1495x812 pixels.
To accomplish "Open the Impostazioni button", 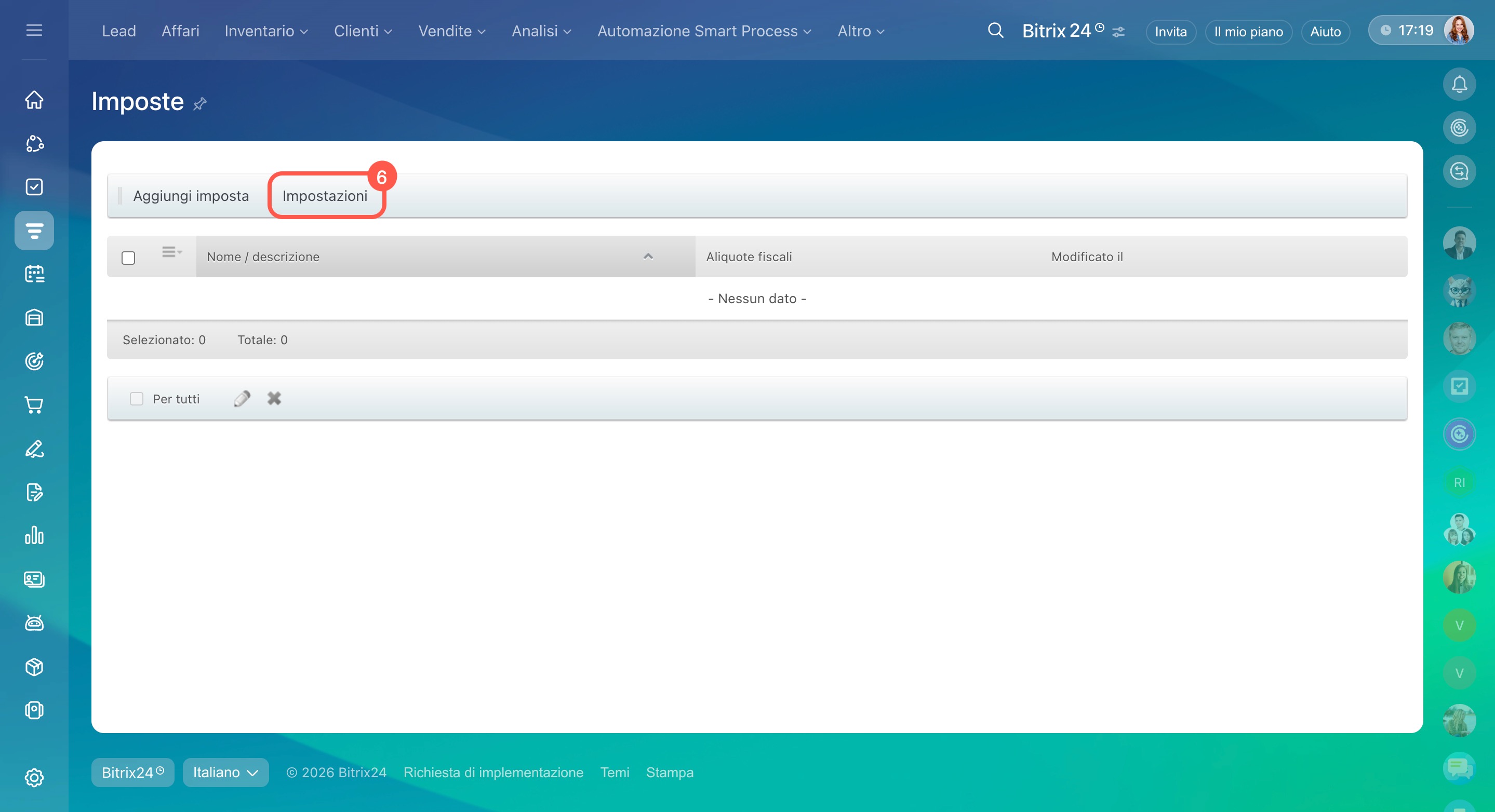I will [325, 196].
